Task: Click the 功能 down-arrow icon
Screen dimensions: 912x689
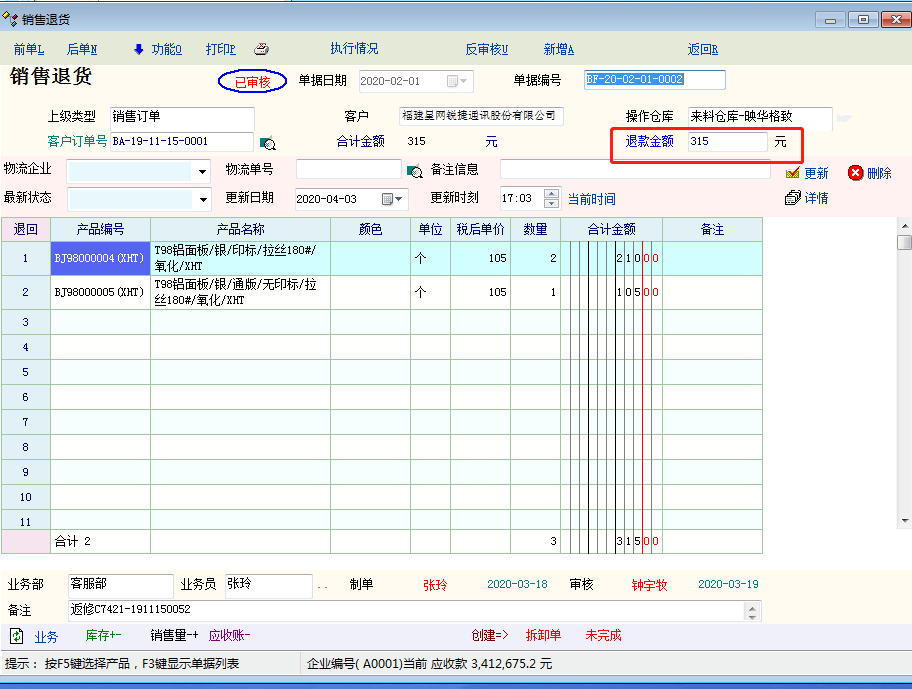Action: pos(139,49)
